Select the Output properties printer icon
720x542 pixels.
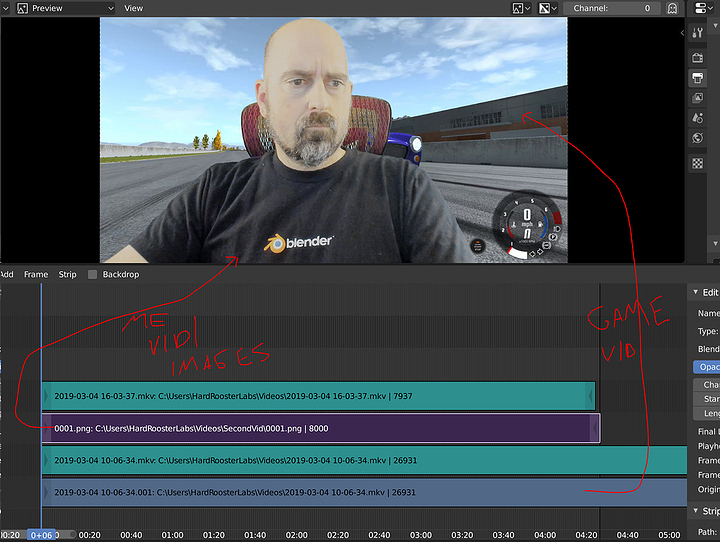pos(698,77)
